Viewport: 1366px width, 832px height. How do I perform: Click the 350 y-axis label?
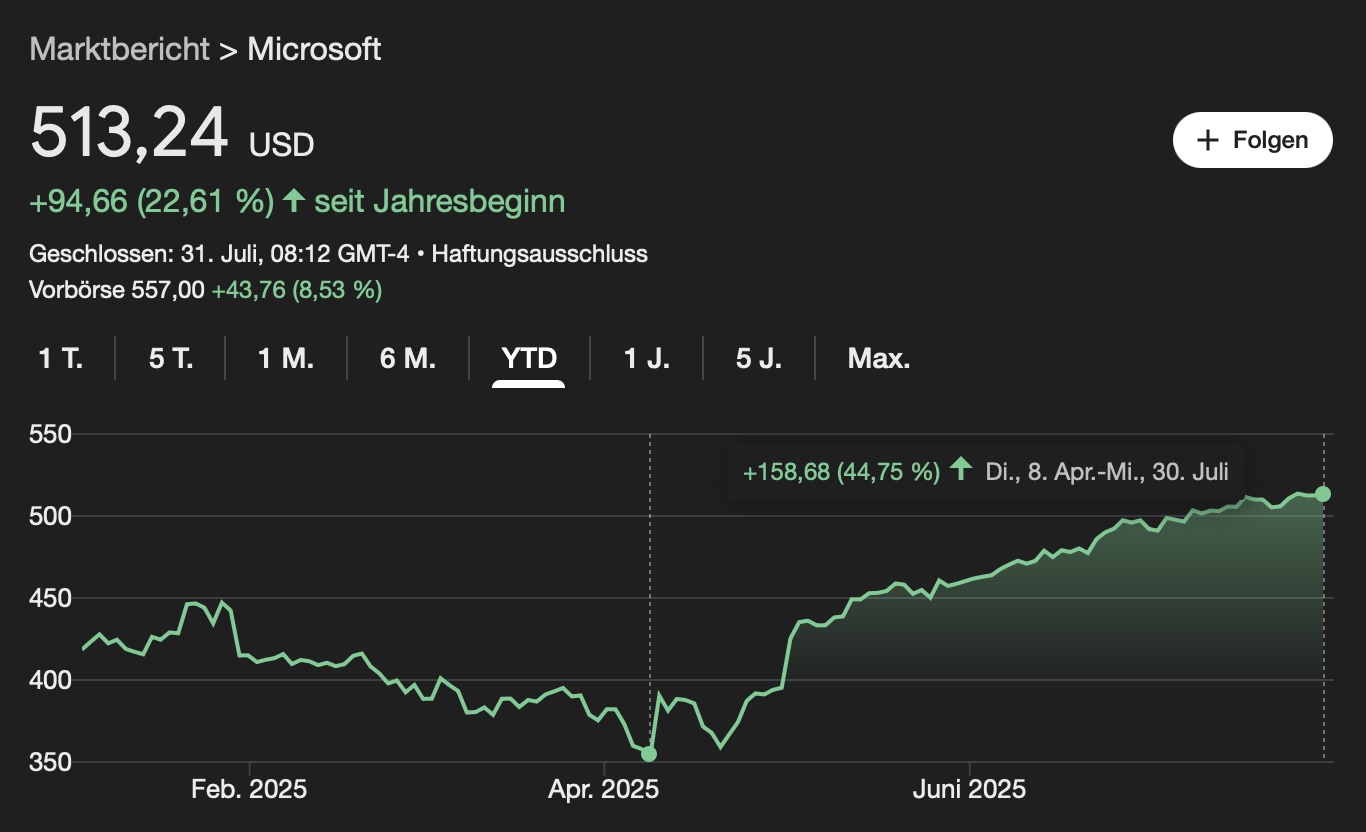49,763
